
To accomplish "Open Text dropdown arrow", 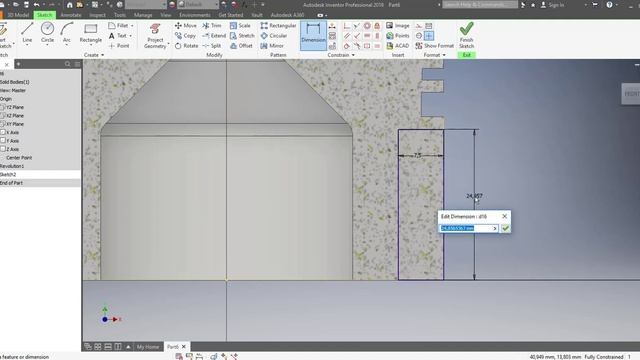I will pos(131,36).
